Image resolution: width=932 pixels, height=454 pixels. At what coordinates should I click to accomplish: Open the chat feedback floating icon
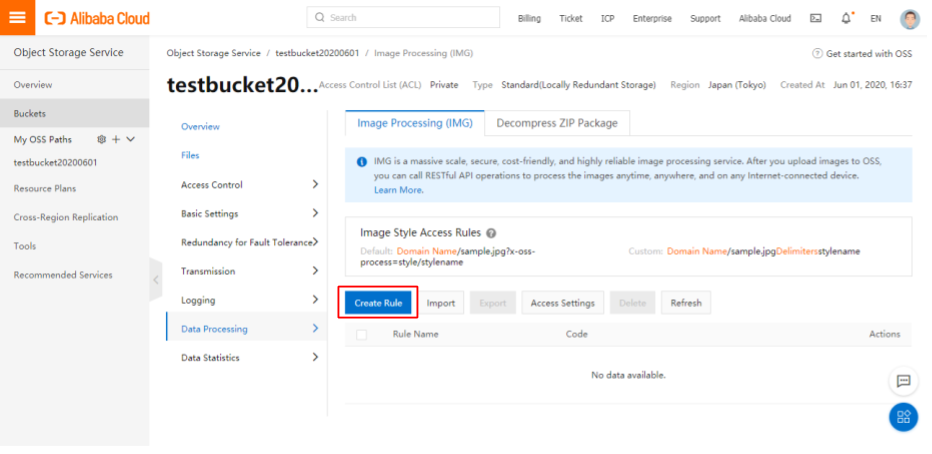pyautogui.click(x=903, y=382)
